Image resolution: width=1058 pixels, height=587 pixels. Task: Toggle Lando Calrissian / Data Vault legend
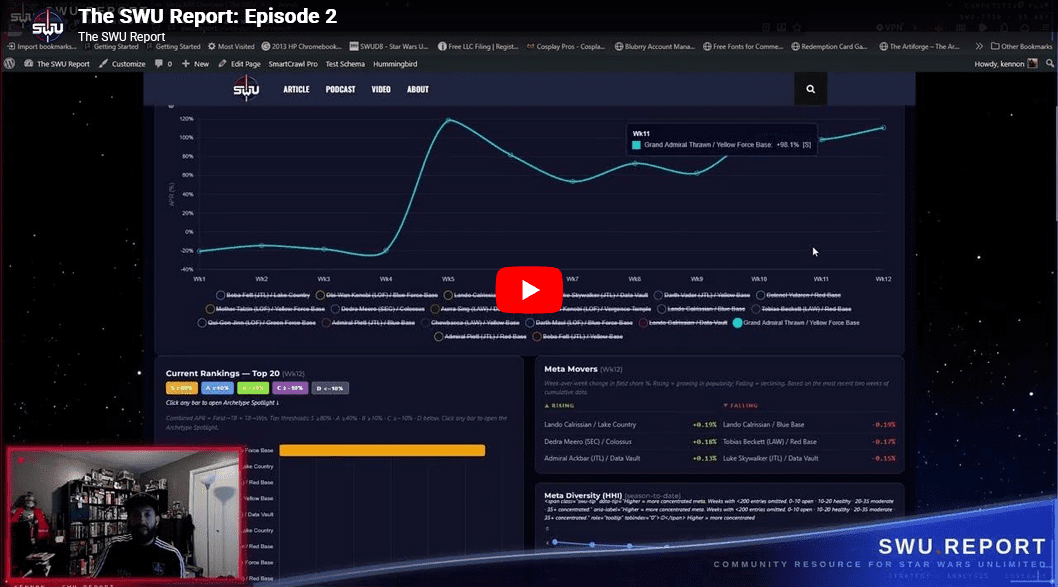click(683, 323)
